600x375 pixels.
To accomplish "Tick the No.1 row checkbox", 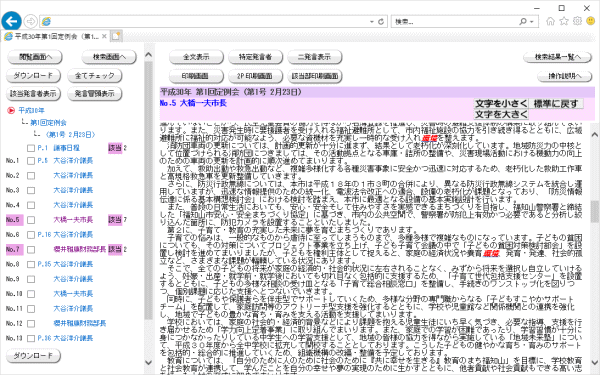I will 31,161.
